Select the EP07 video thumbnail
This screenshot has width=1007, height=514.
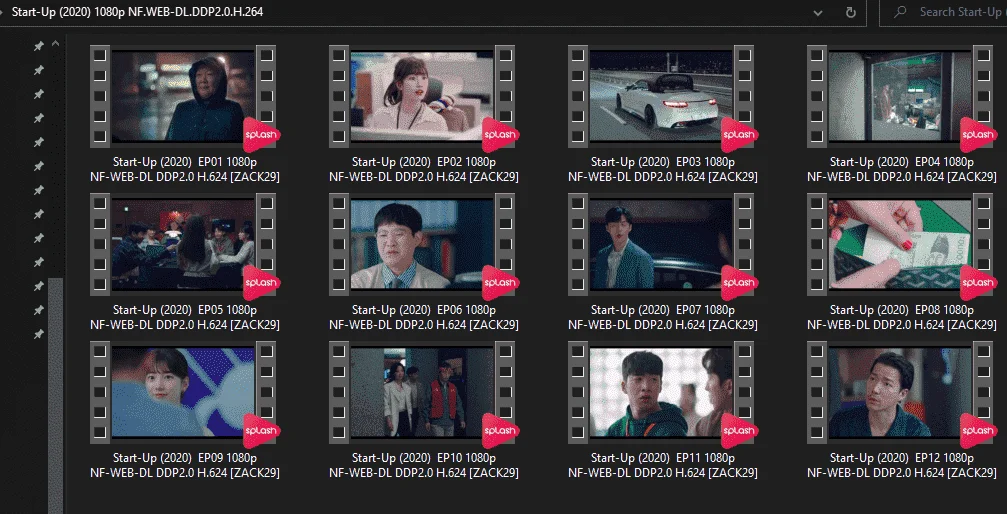[x=661, y=244]
